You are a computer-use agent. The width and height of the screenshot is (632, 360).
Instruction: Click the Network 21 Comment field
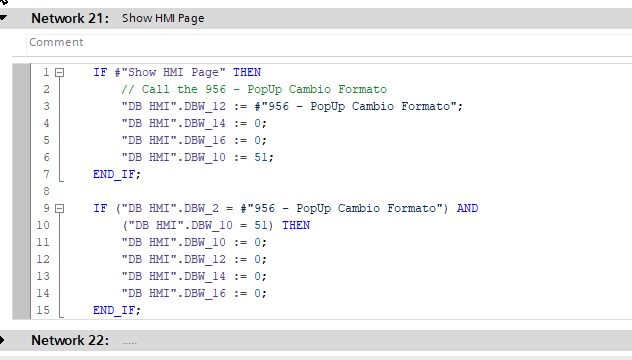[x=329, y=43]
